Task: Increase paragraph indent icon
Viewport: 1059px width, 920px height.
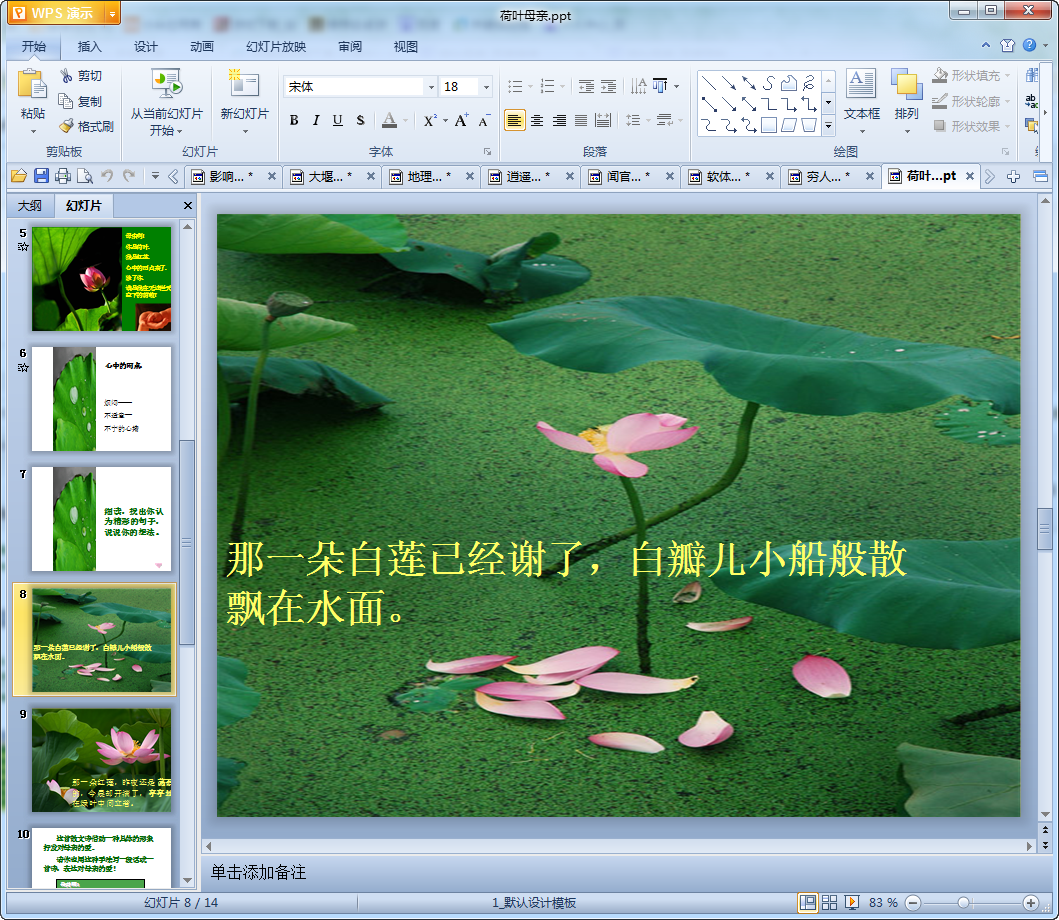Action: (x=609, y=86)
